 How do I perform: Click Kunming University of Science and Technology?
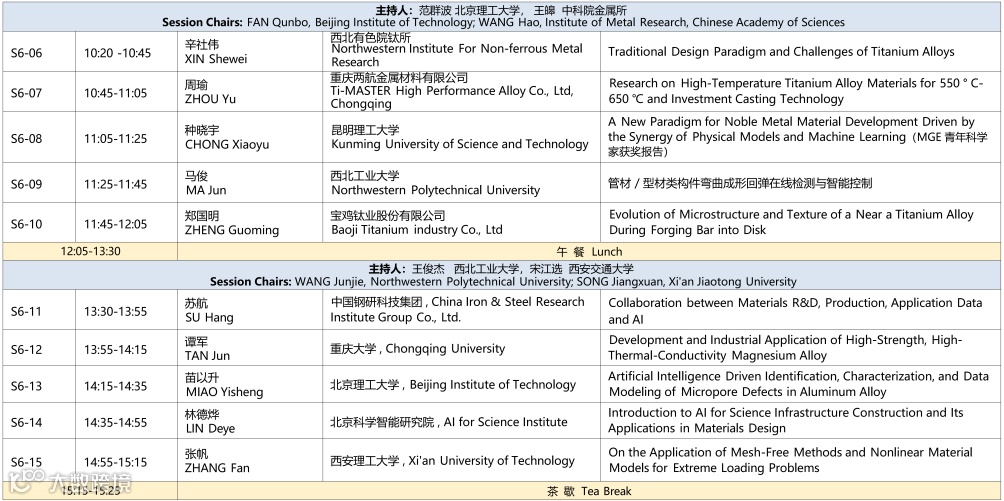[460, 144]
